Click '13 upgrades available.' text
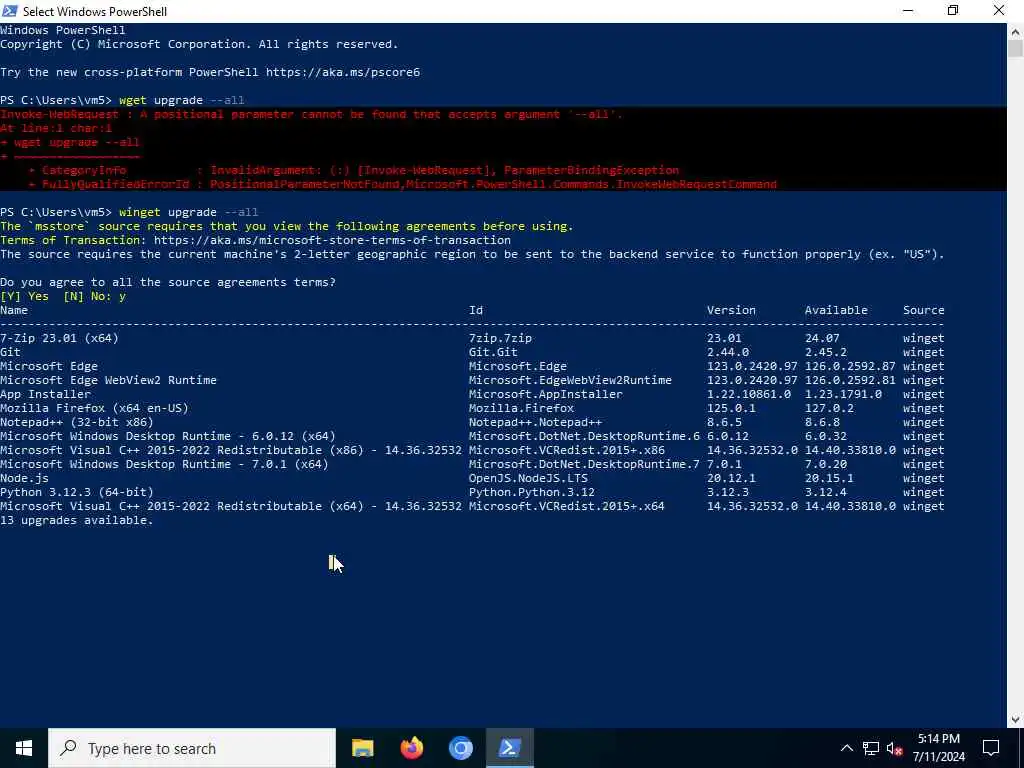 click(x=76, y=520)
